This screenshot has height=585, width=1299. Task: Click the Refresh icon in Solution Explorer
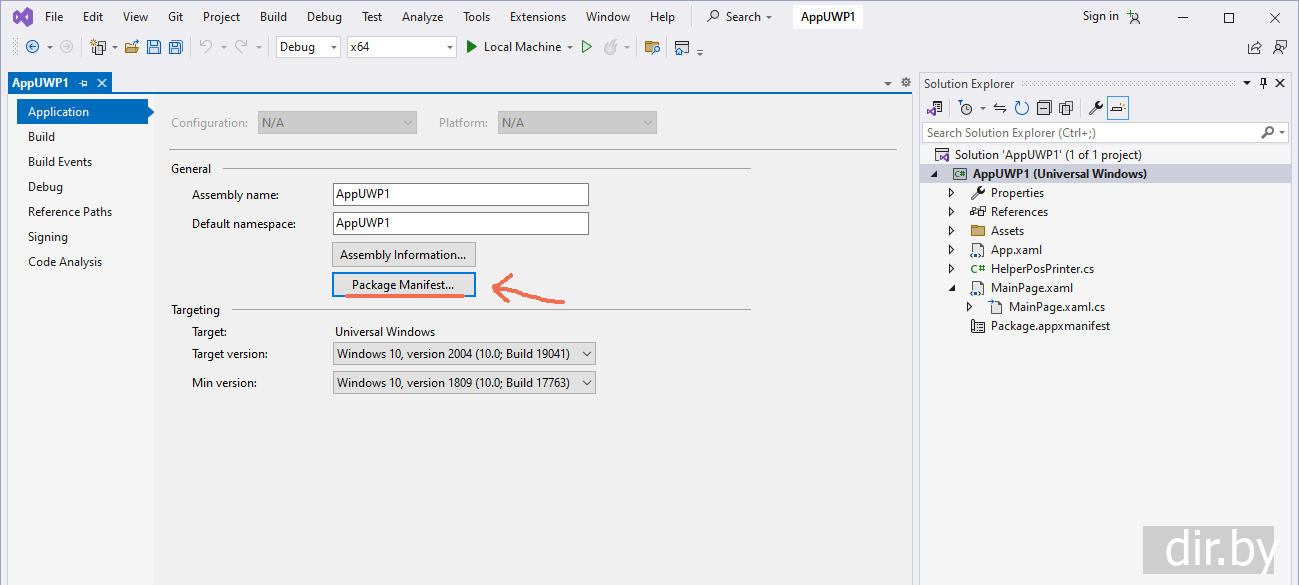coord(1021,108)
